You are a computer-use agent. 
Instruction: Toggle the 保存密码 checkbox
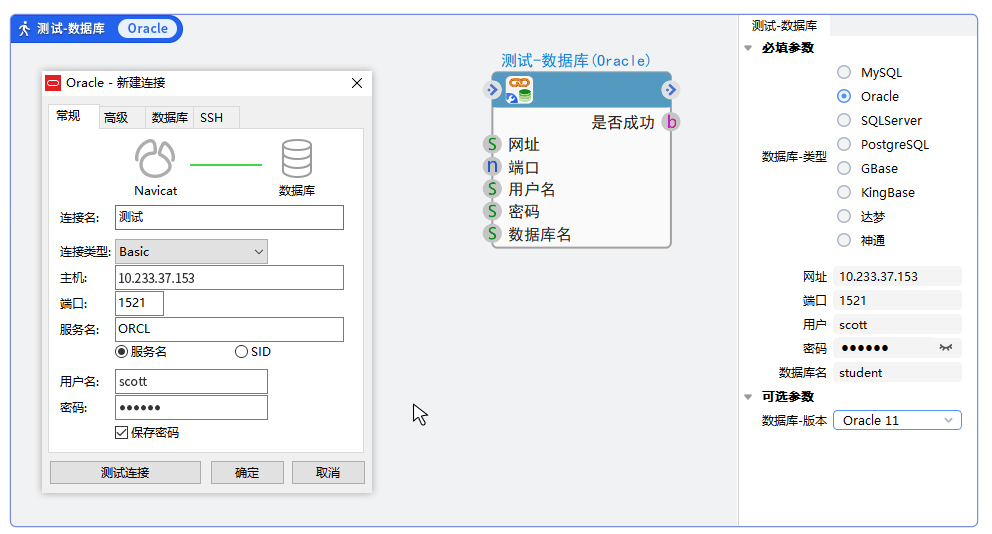click(122, 433)
